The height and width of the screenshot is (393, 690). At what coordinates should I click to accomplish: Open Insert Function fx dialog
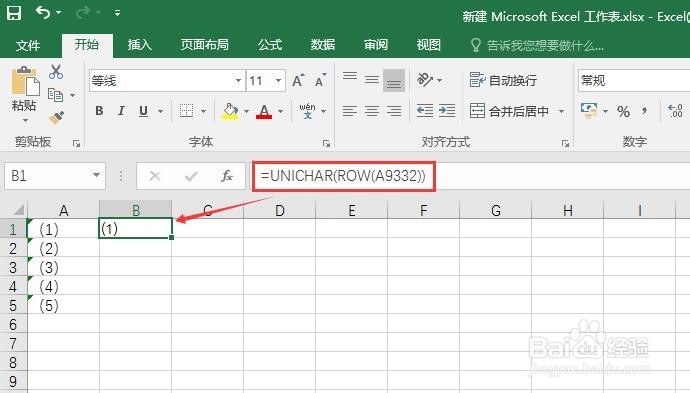point(227,176)
